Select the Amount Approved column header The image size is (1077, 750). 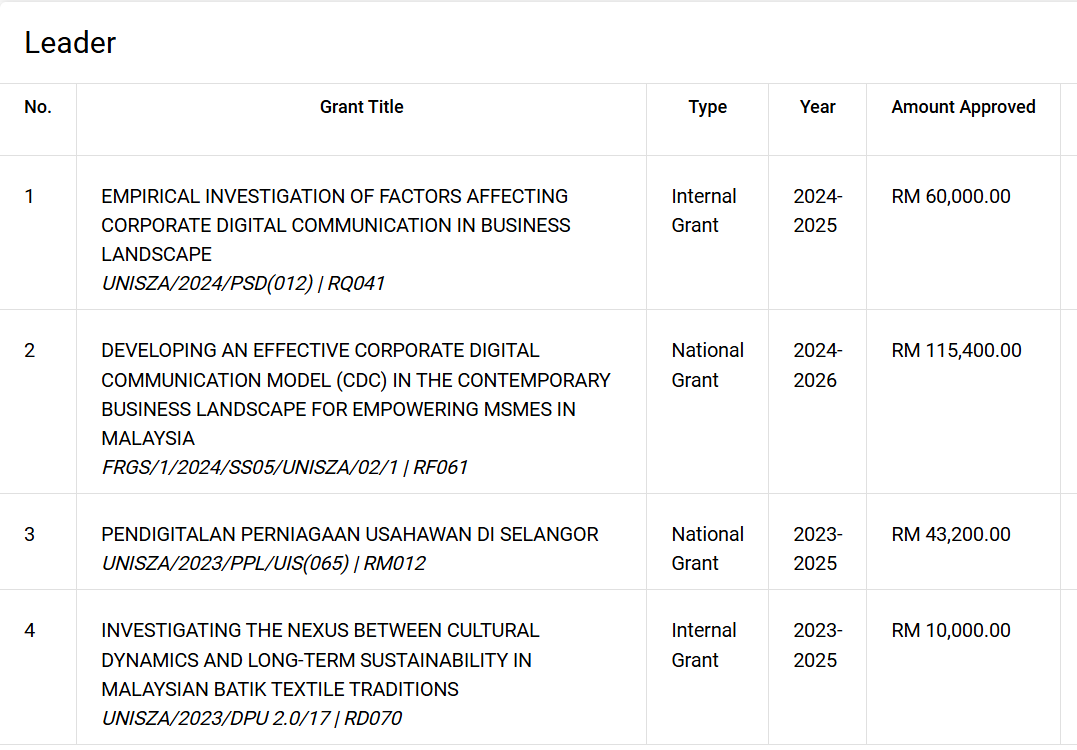(963, 107)
